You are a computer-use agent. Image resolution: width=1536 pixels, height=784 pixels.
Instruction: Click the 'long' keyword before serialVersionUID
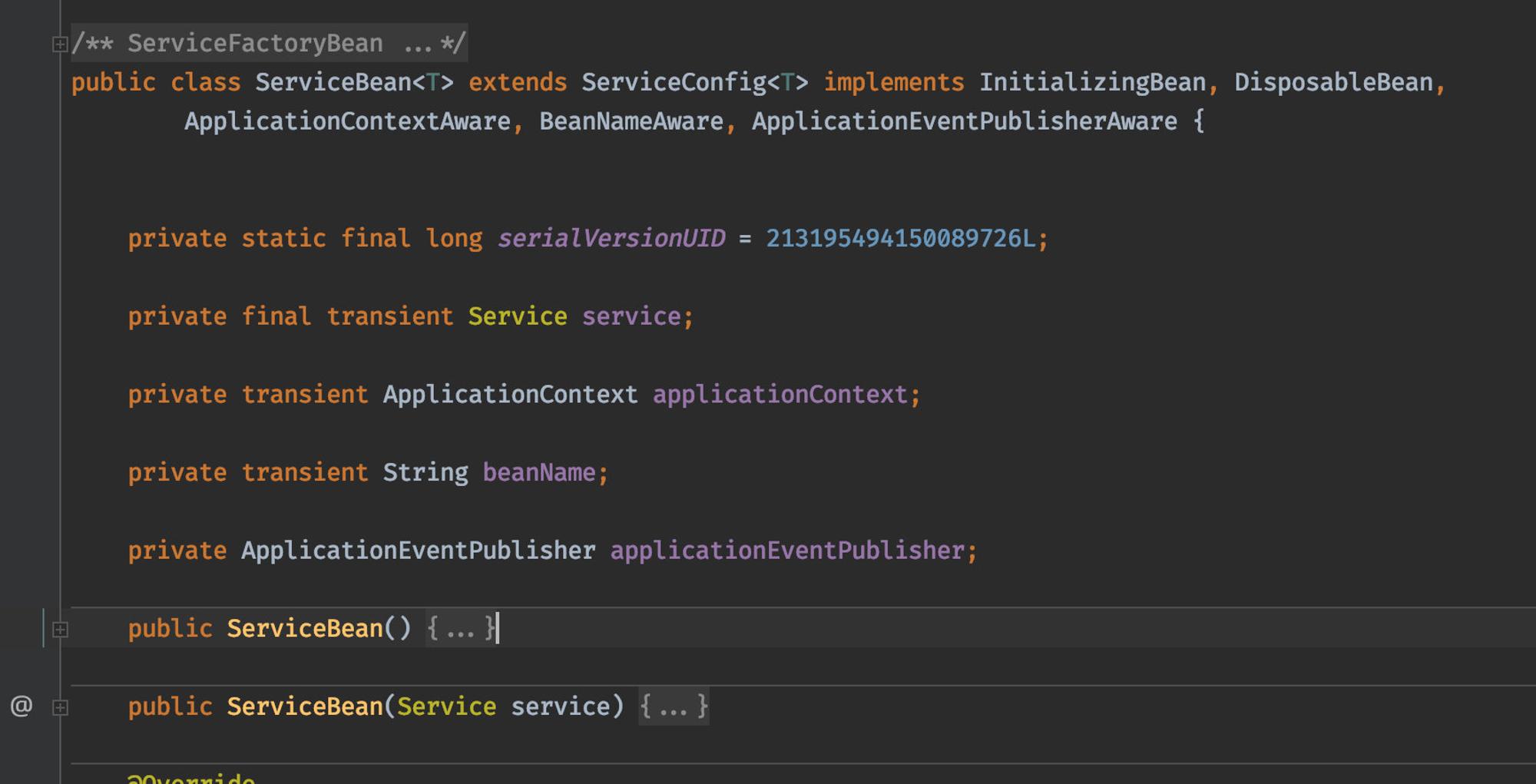point(454,238)
